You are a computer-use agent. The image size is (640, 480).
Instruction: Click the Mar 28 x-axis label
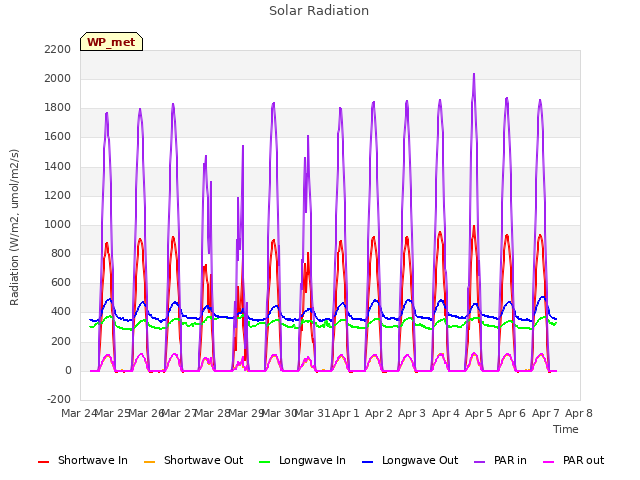(213, 413)
